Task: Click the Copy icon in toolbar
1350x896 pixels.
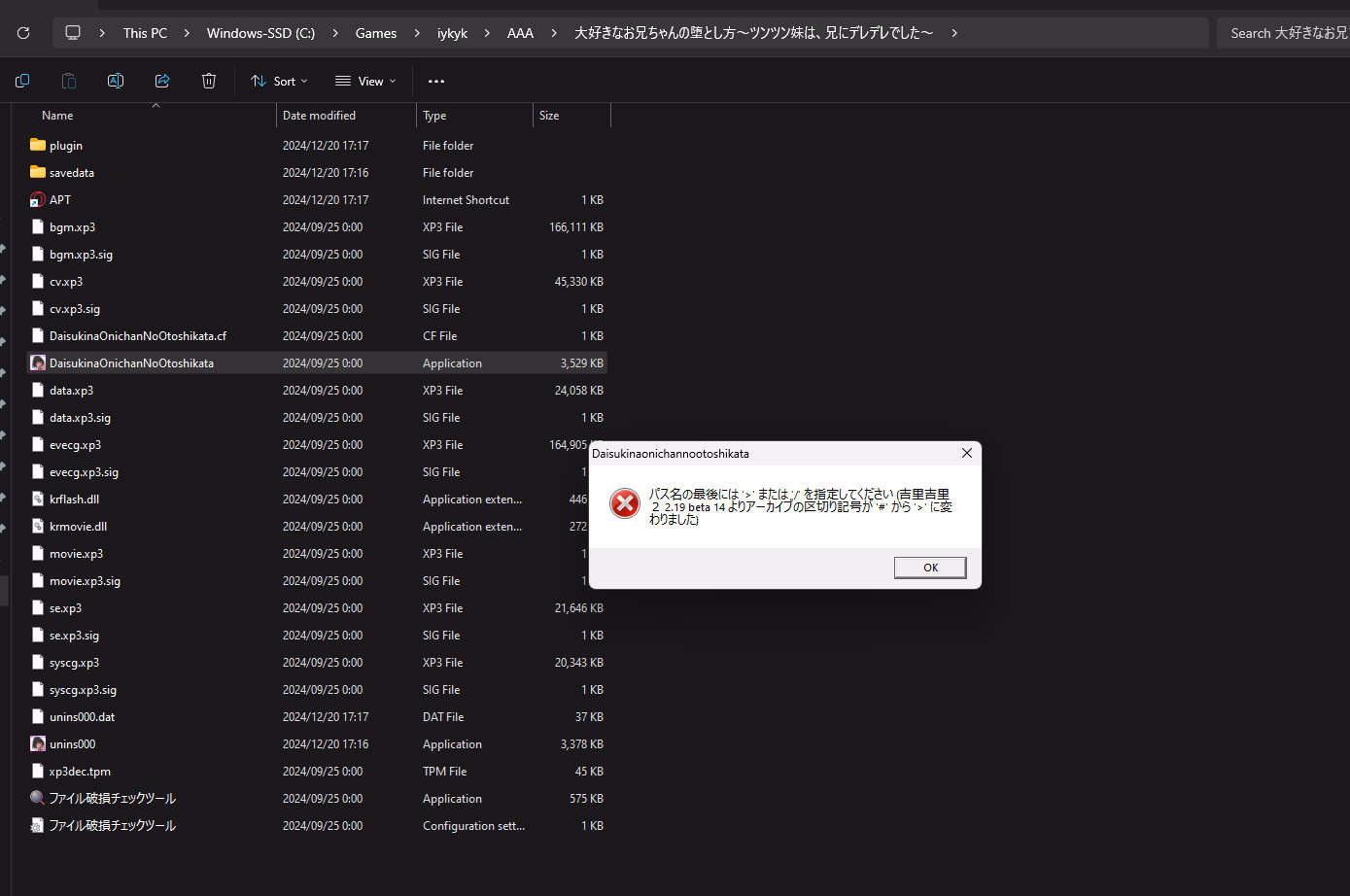Action: [x=22, y=81]
